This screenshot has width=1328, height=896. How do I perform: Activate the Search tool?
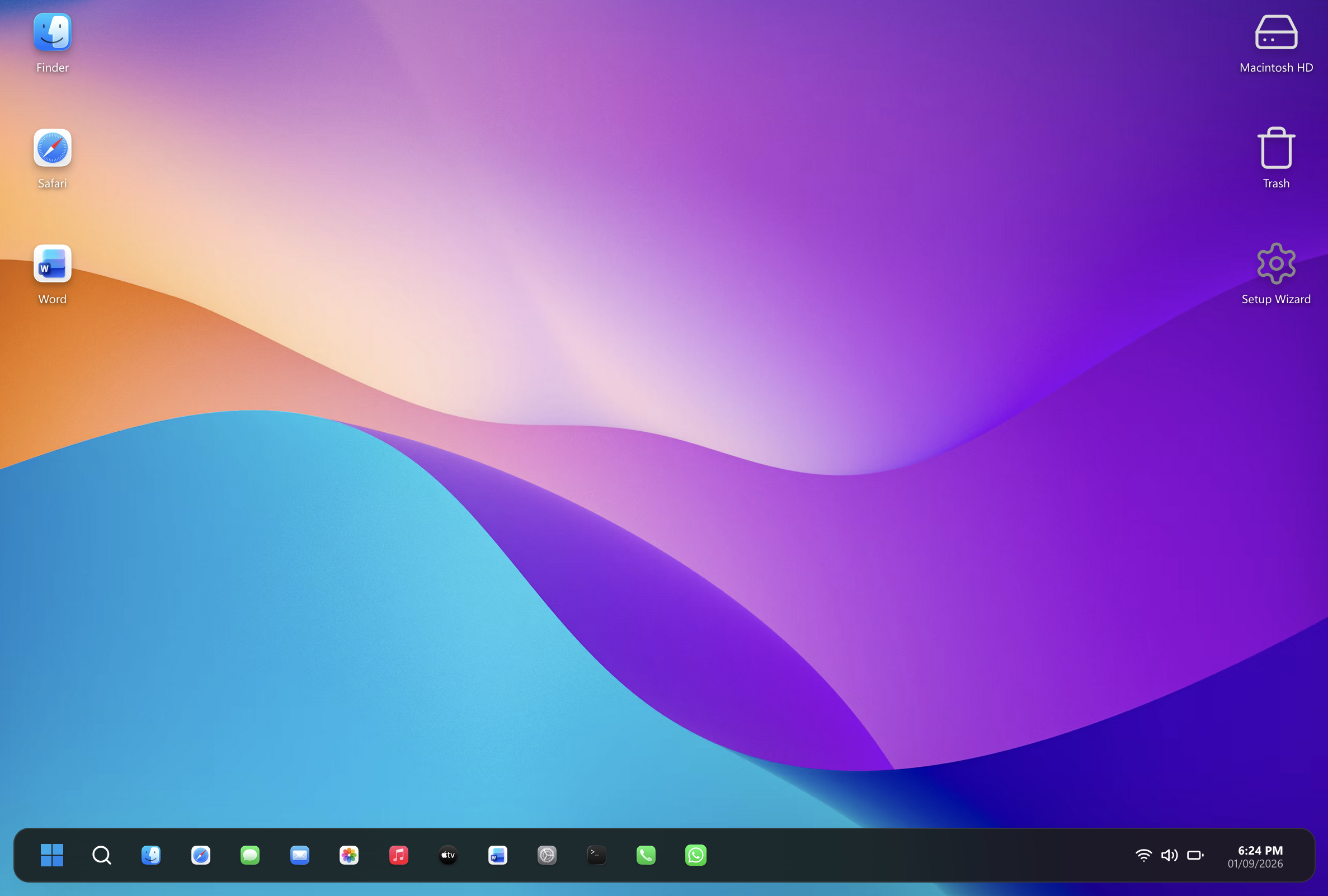pos(101,855)
